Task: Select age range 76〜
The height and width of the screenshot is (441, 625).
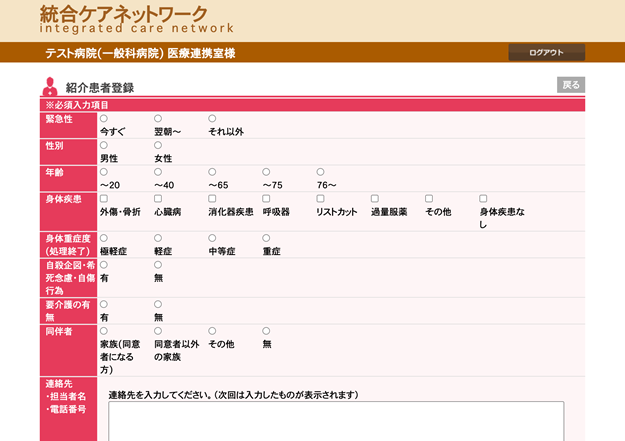Action: [x=320, y=172]
